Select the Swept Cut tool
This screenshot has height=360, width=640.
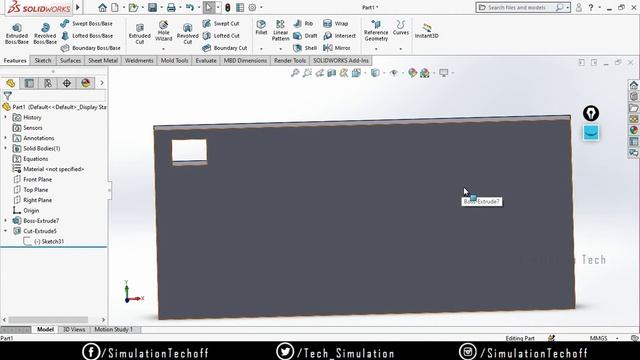(x=221, y=24)
